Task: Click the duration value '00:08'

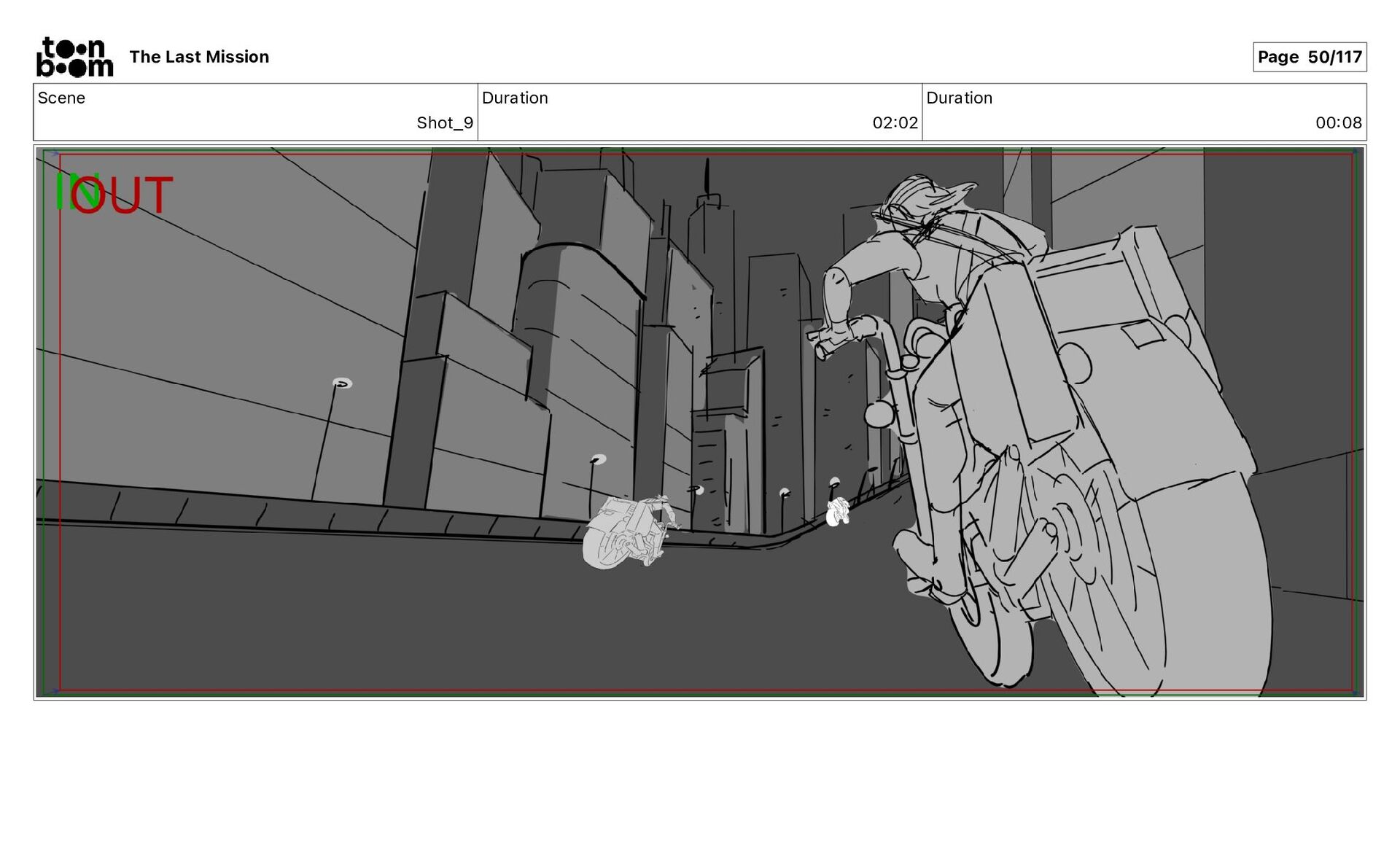Action: (x=1338, y=122)
